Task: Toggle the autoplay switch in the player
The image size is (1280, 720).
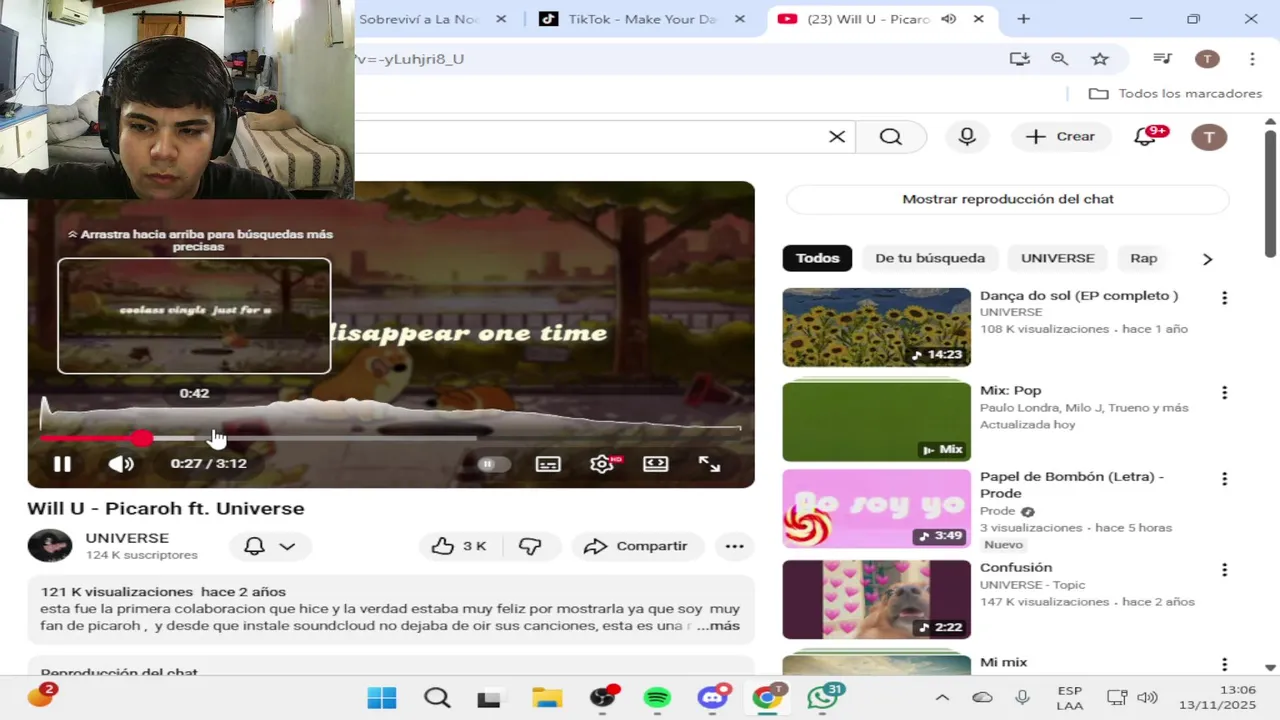Action: [493, 464]
